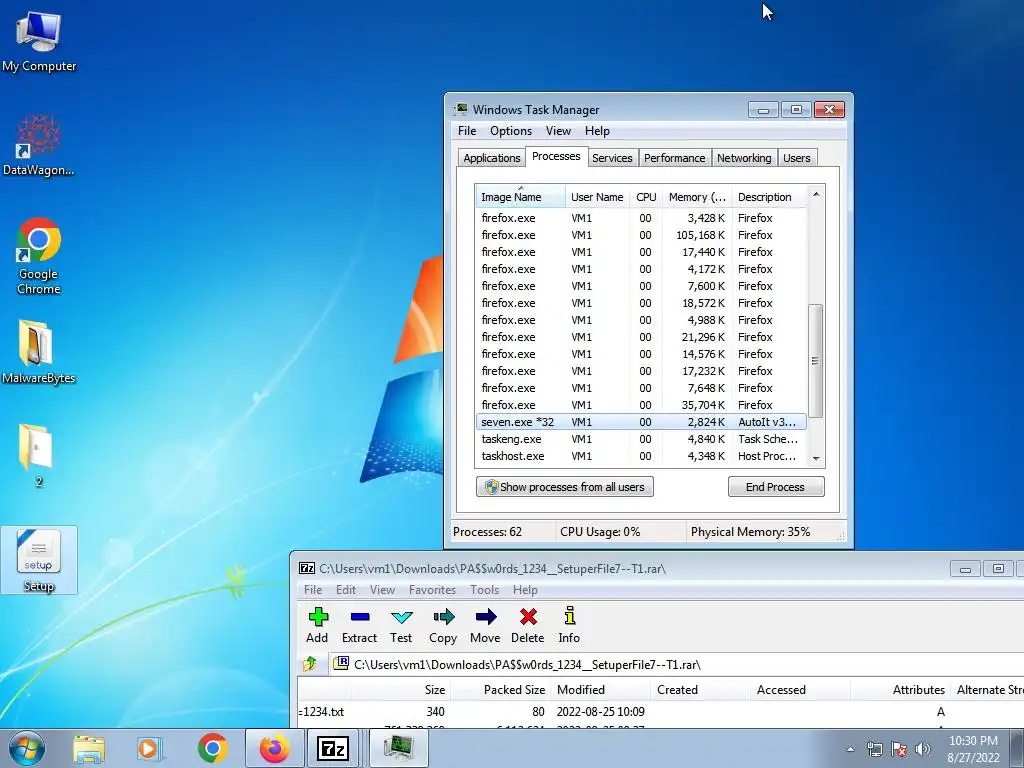Switch to Firefox in the taskbar
Image resolution: width=1024 pixels, height=768 pixels.
coord(274,748)
